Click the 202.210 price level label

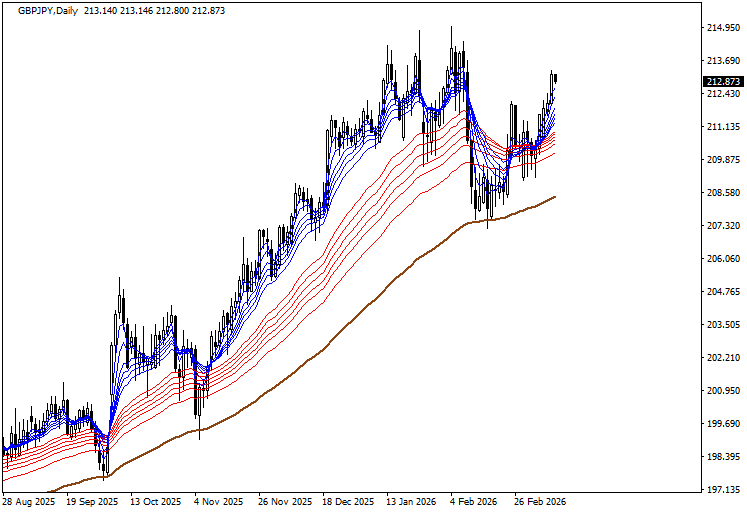click(x=722, y=358)
